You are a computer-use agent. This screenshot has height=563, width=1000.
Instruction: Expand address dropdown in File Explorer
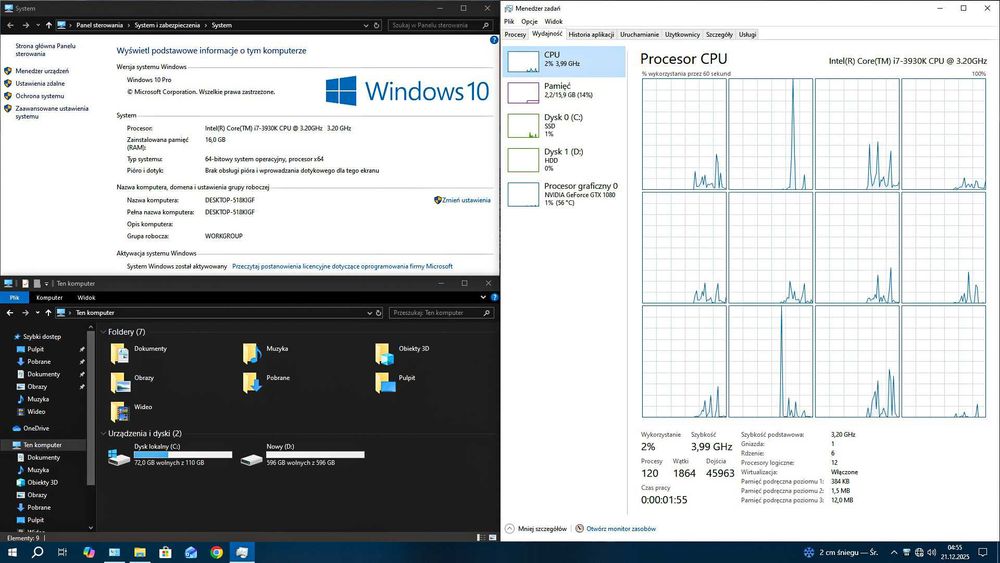point(369,313)
